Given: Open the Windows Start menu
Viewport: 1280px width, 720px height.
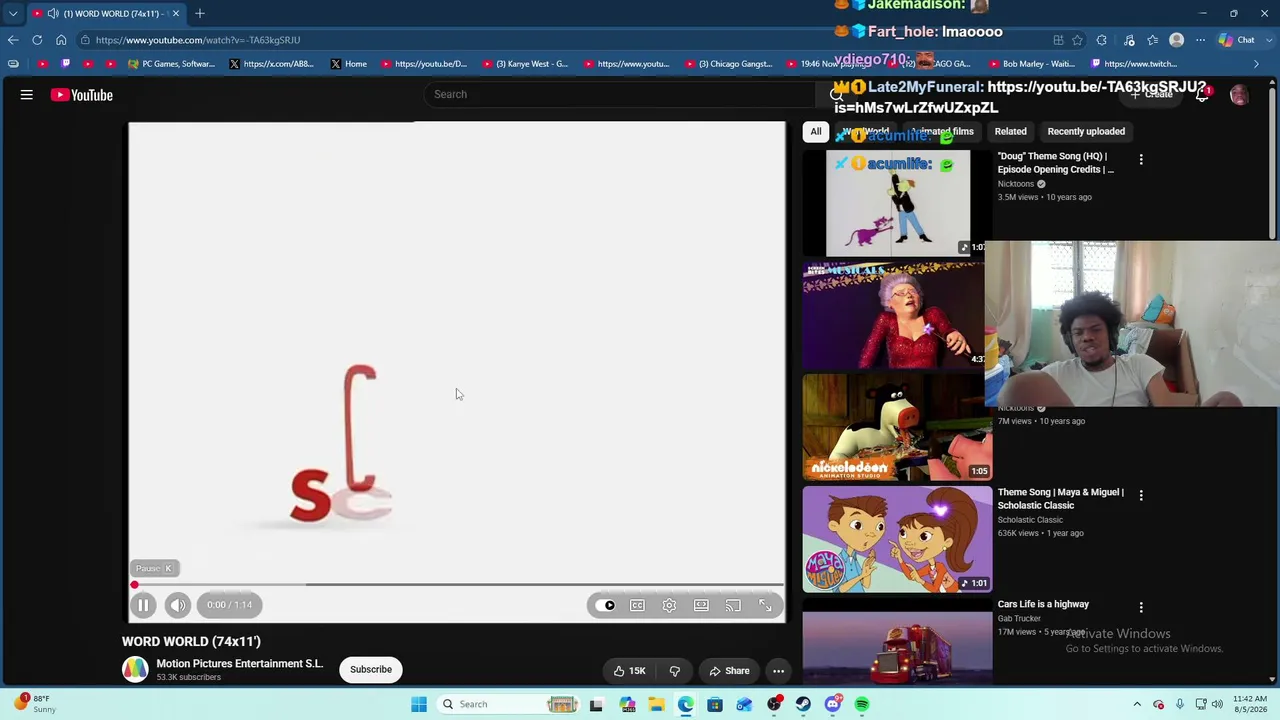Looking at the screenshot, I should click(x=419, y=704).
